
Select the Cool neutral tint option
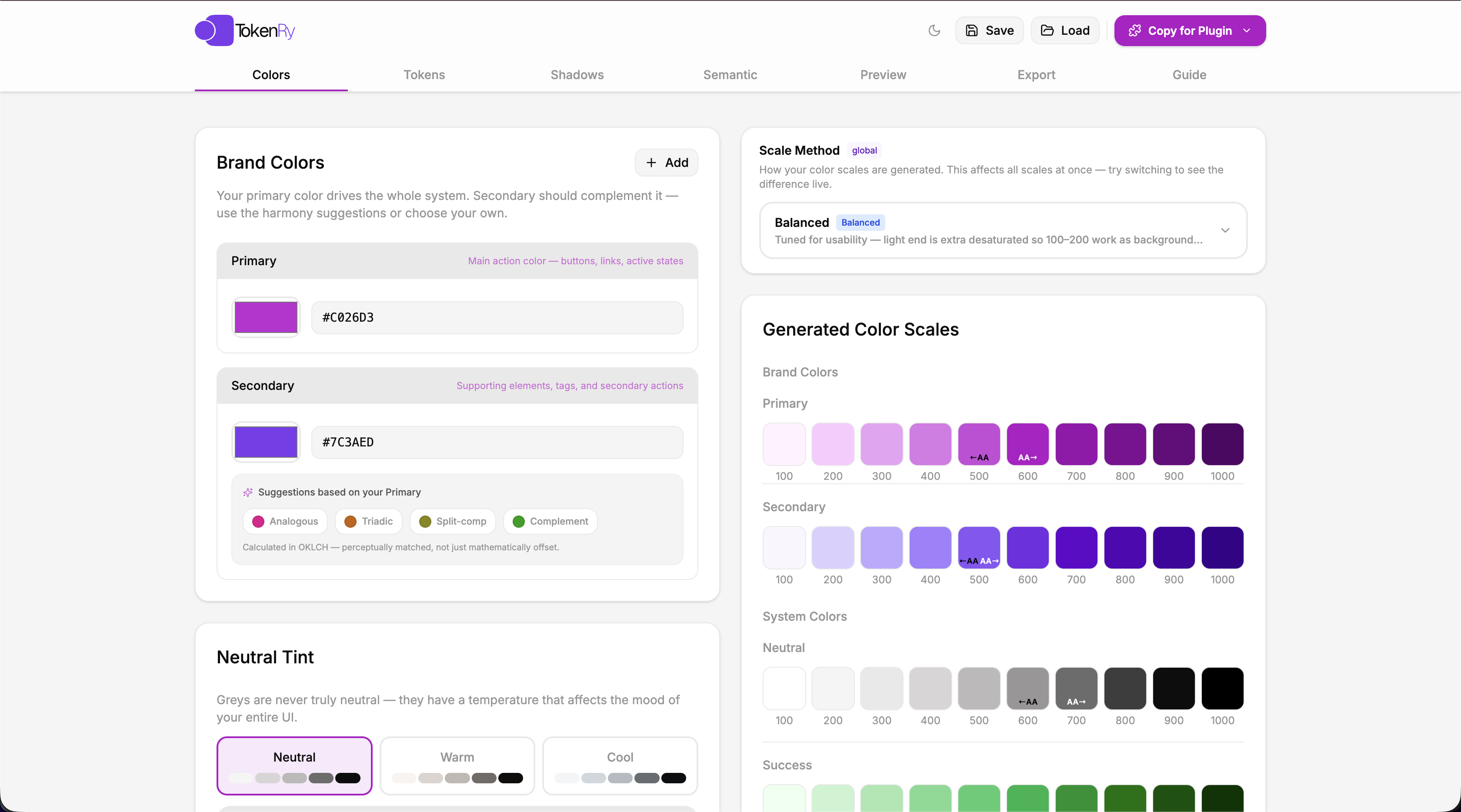coord(619,765)
